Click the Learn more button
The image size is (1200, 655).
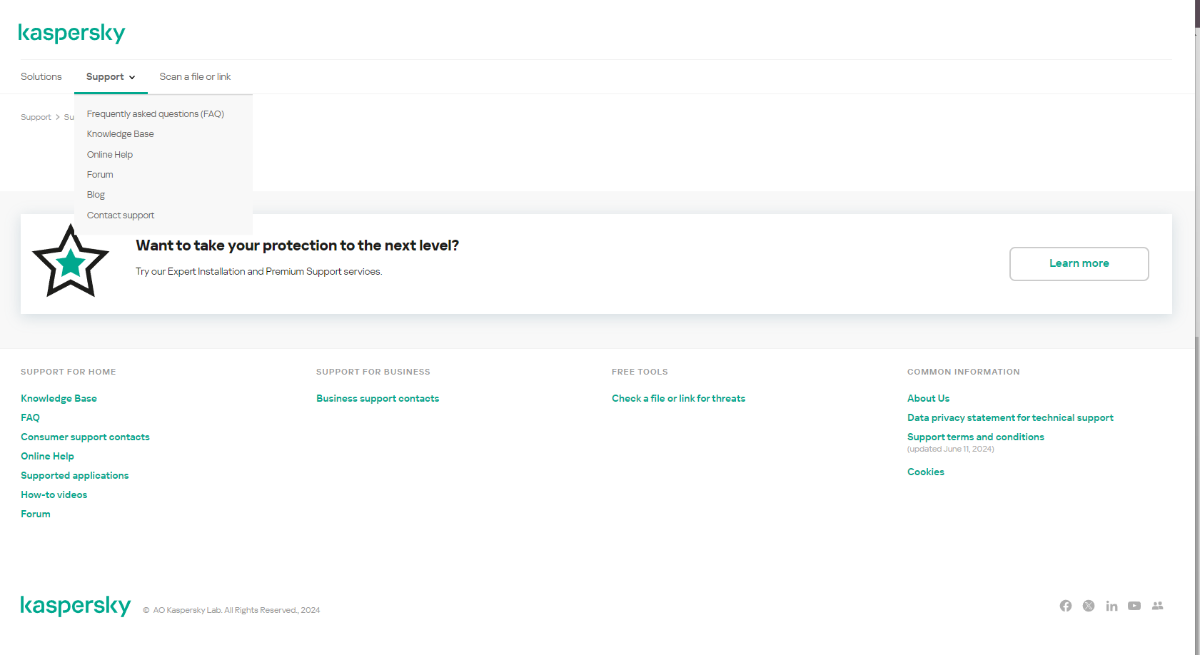tap(1079, 264)
